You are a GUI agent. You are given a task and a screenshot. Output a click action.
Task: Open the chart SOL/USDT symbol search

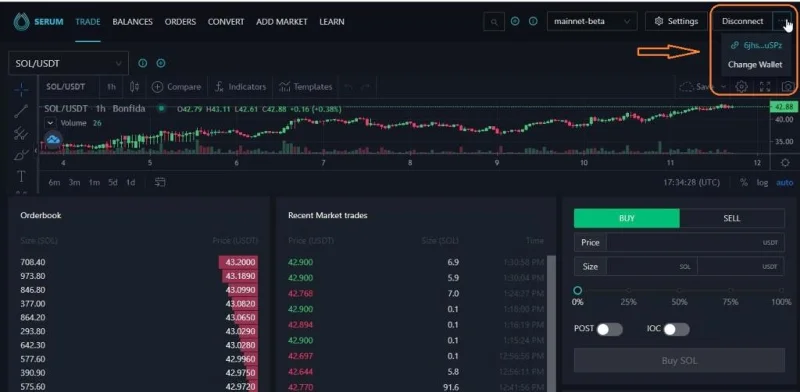click(65, 87)
